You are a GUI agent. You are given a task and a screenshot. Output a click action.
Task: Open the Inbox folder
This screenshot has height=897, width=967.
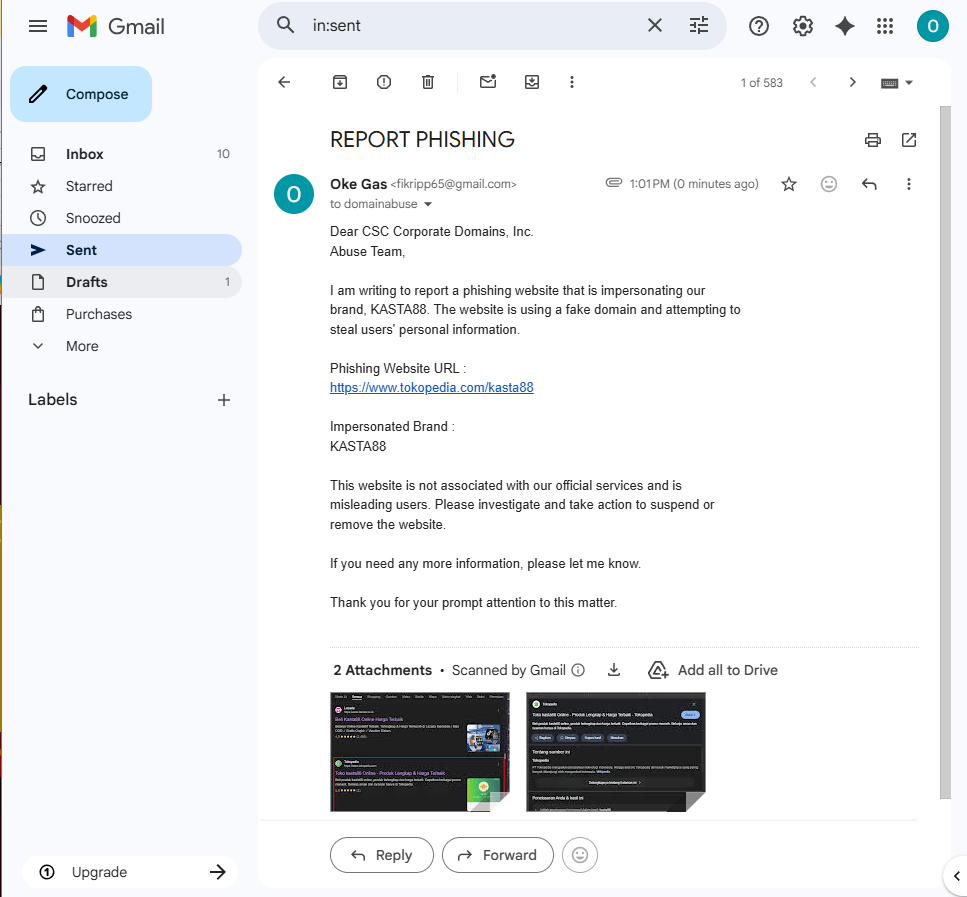point(122,154)
